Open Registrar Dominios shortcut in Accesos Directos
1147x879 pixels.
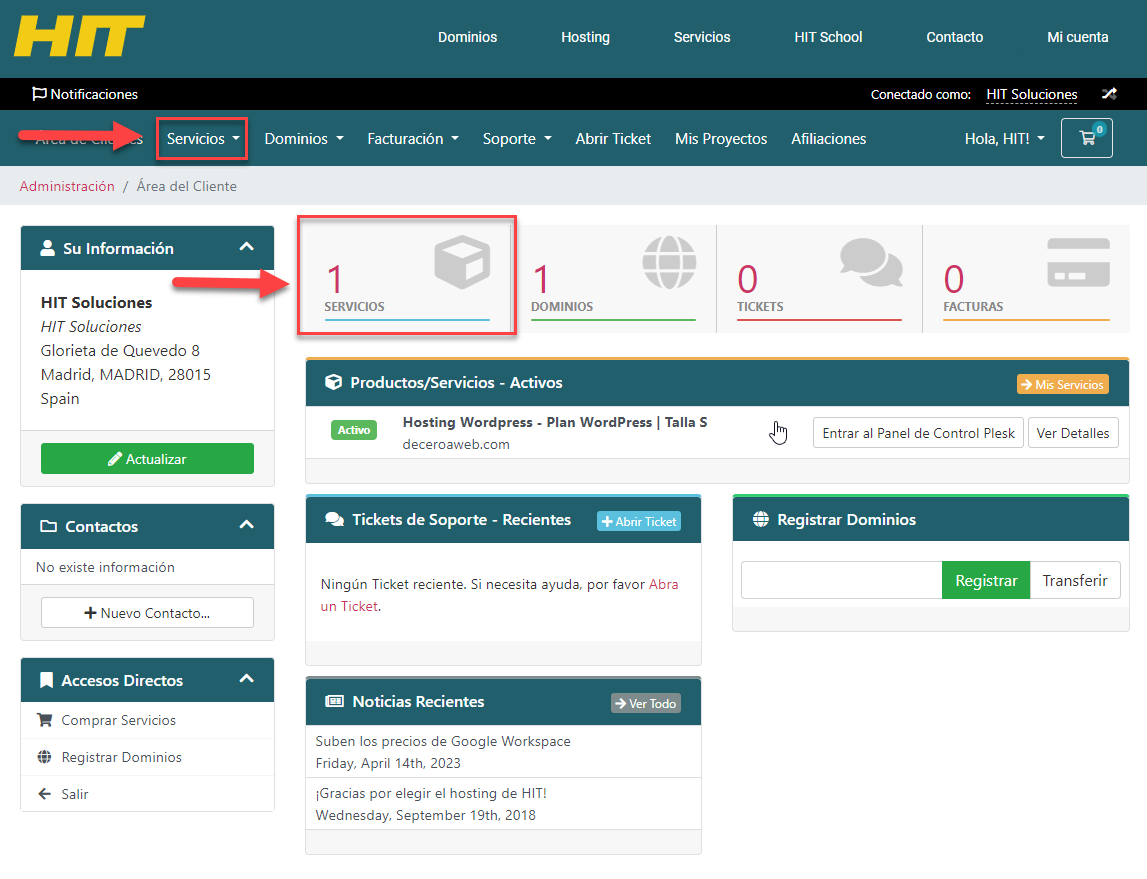[x=147, y=757]
